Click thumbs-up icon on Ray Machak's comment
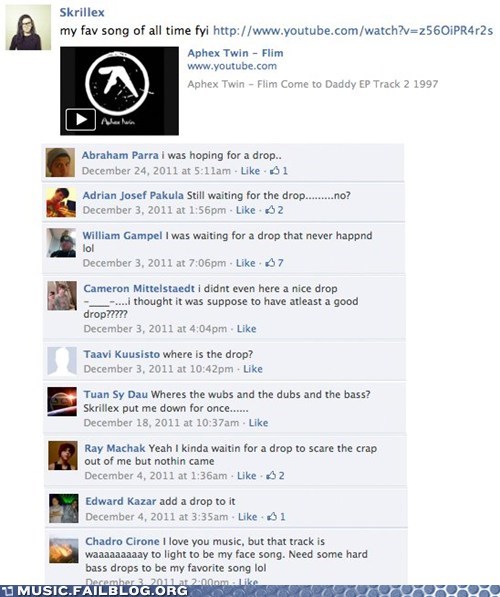The height and width of the screenshot is (597, 500). [271, 476]
